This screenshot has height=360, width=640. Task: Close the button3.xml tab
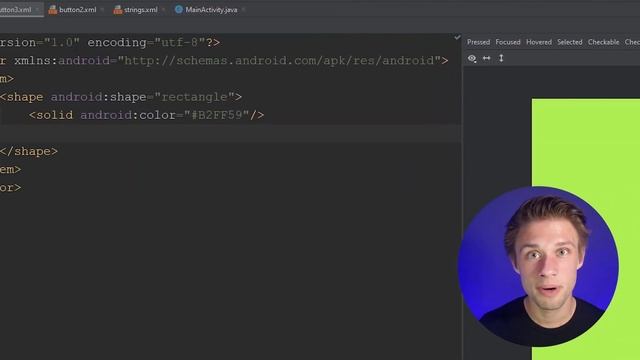pyautogui.click(x=37, y=10)
